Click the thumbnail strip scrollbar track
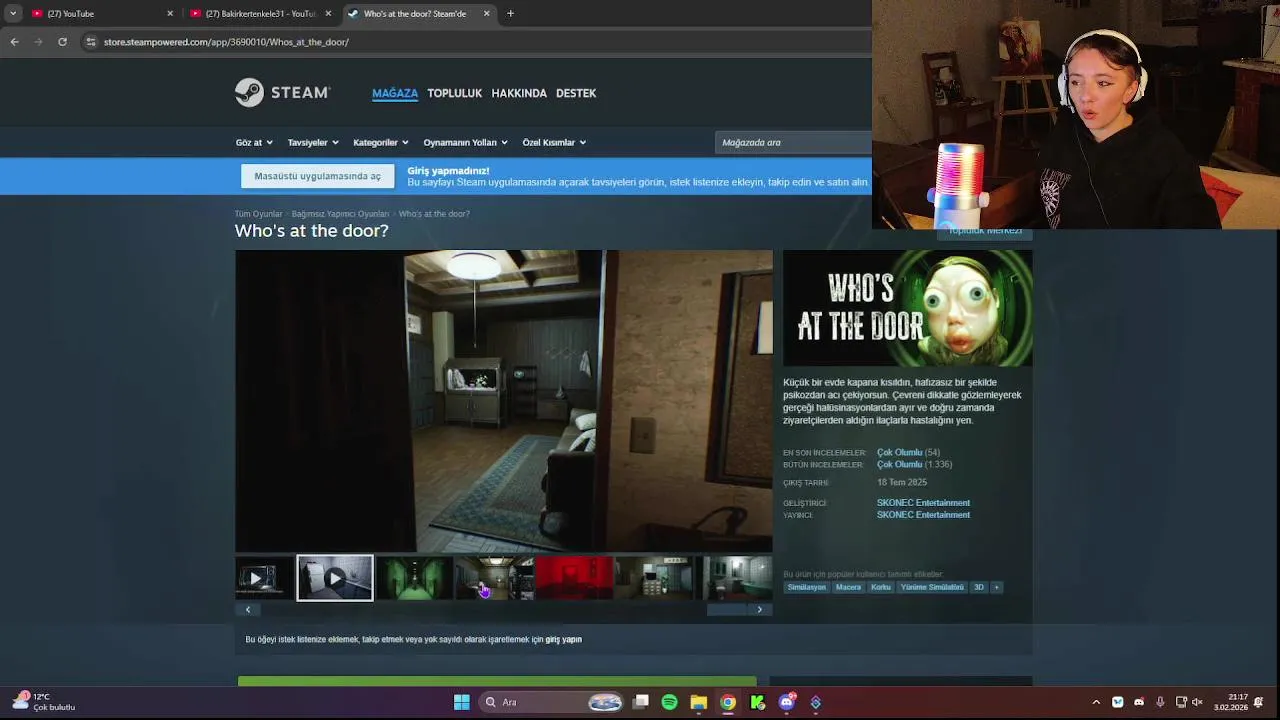The image size is (1280, 720). tap(503, 609)
